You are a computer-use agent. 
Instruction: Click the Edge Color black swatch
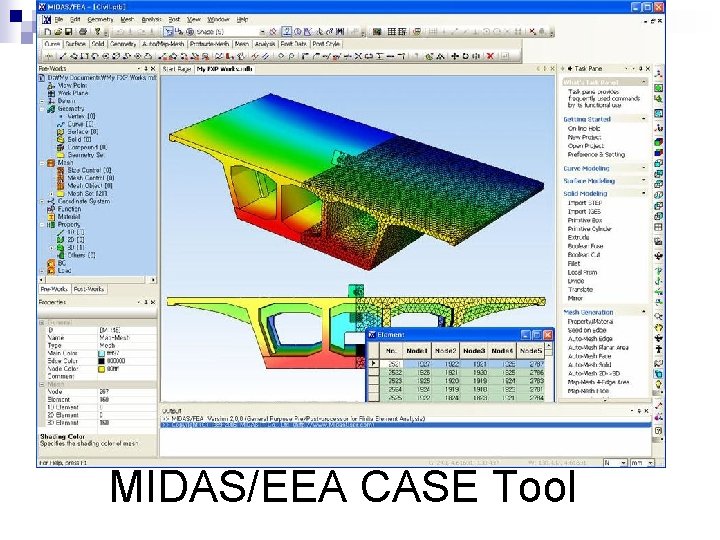point(101,361)
